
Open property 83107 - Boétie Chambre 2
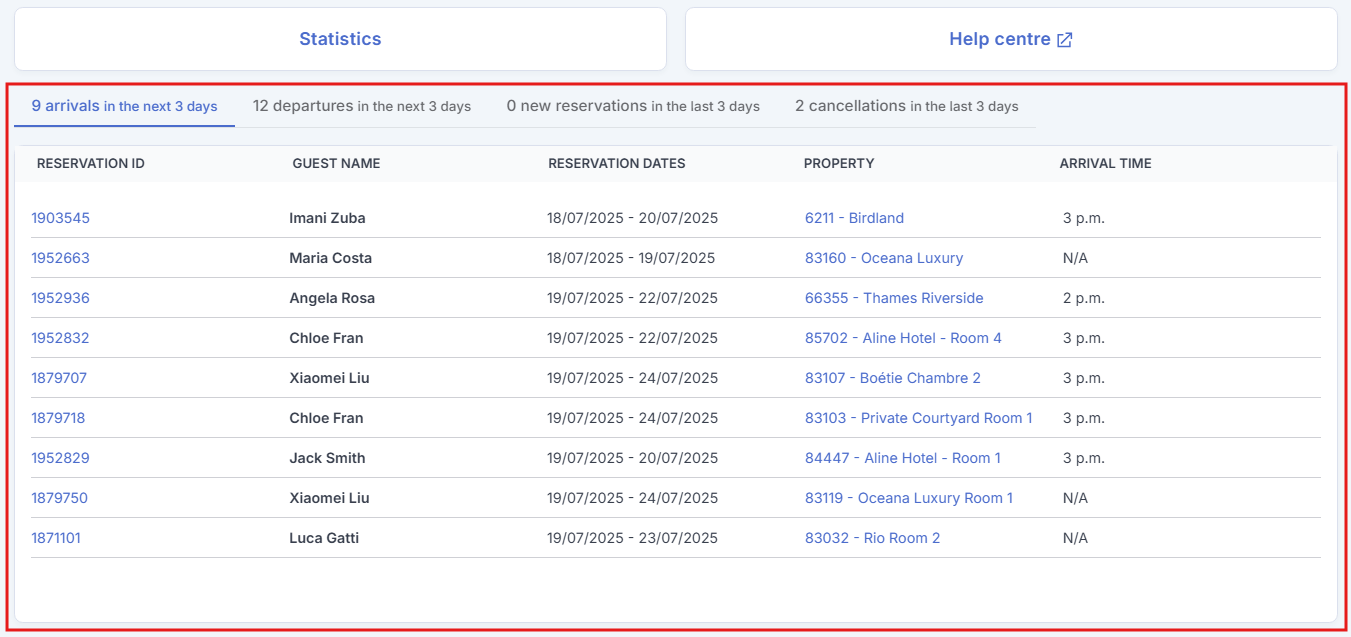(893, 378)
